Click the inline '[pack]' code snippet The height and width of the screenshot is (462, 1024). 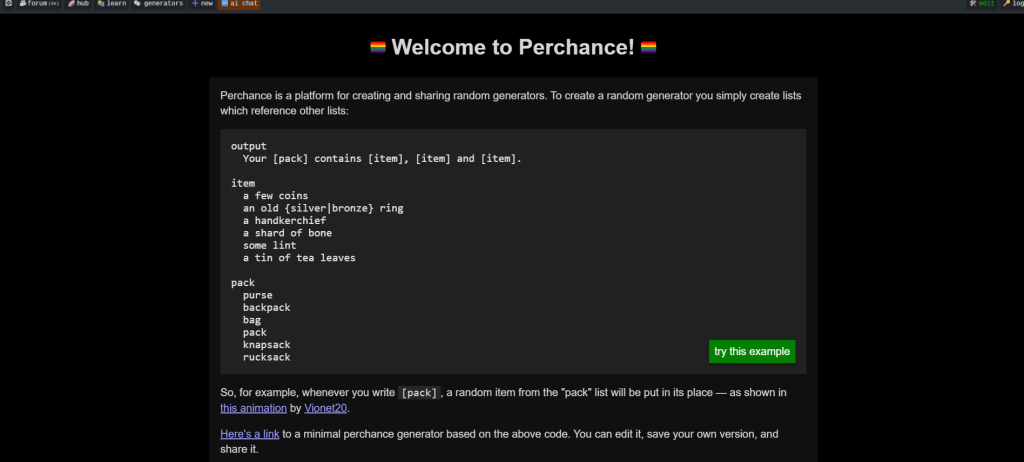419,393
